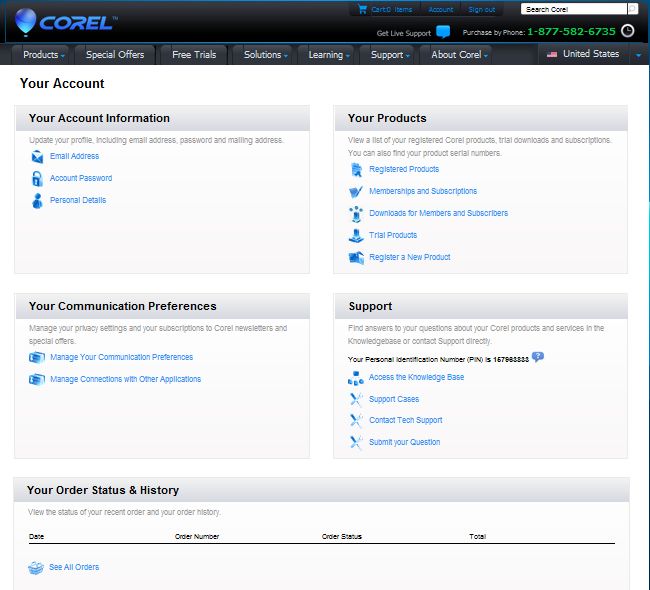Click the Manage Your Communication Preferences icon
Image resolution: width=650 pixels, height=590 pixels.
(x=37, y=357)
